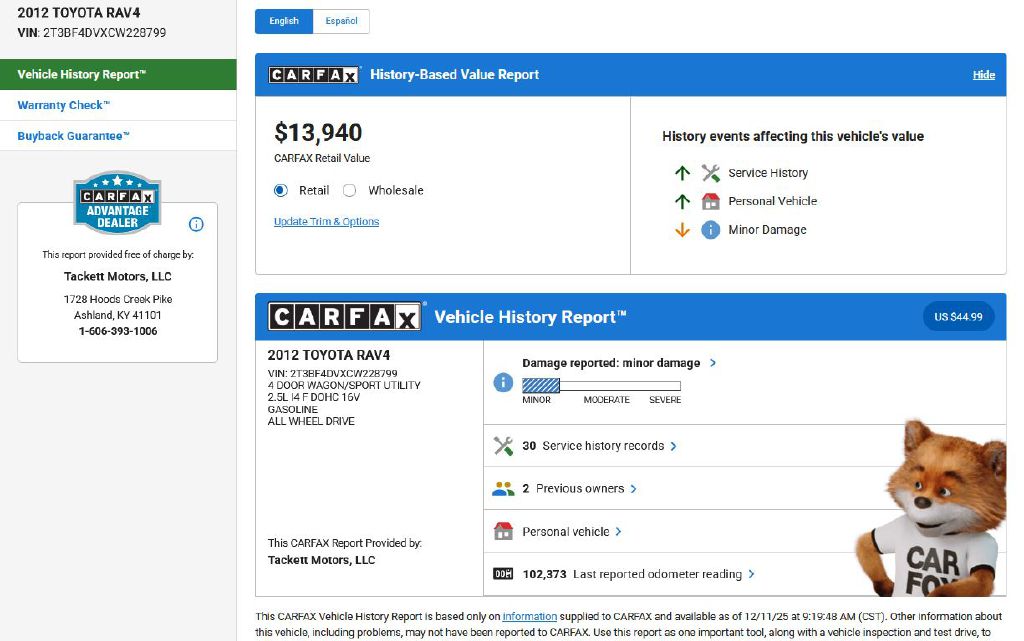Click the odometer icon beside last reported reading

(503, 574)
